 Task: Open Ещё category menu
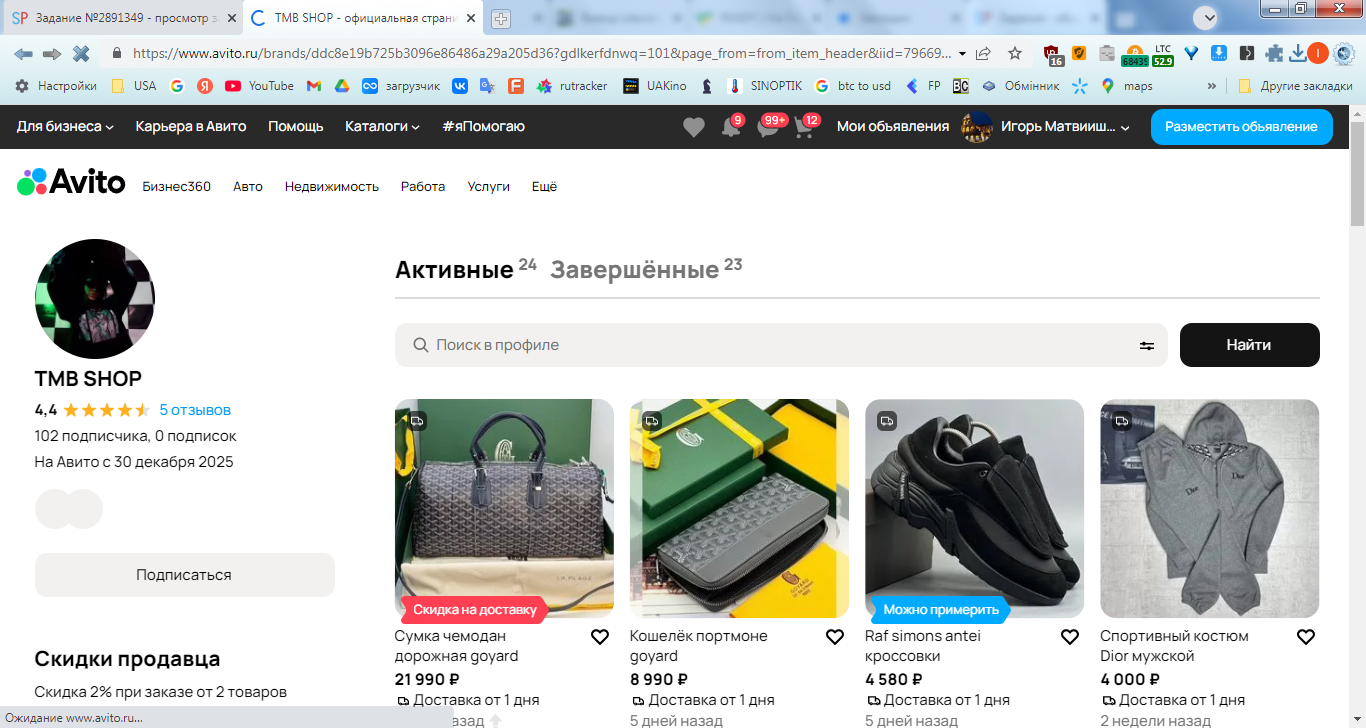(x=544, y=186)
